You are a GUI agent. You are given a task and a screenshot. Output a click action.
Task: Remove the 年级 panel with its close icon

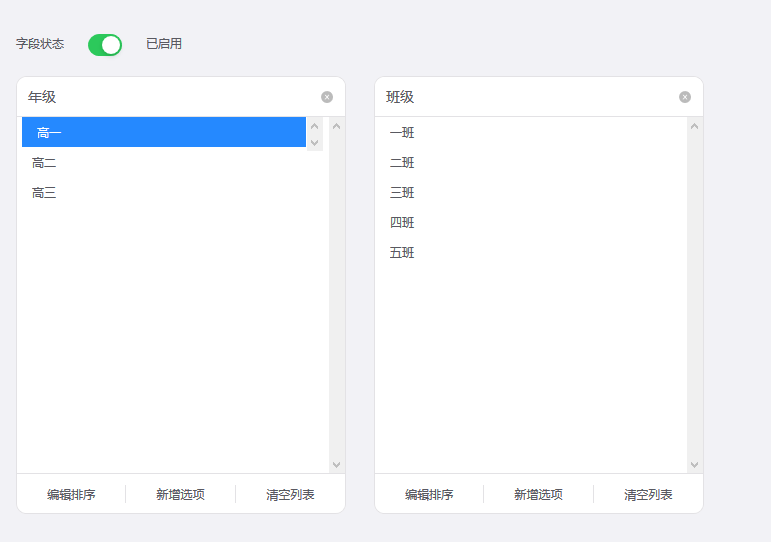pos(327,97)
